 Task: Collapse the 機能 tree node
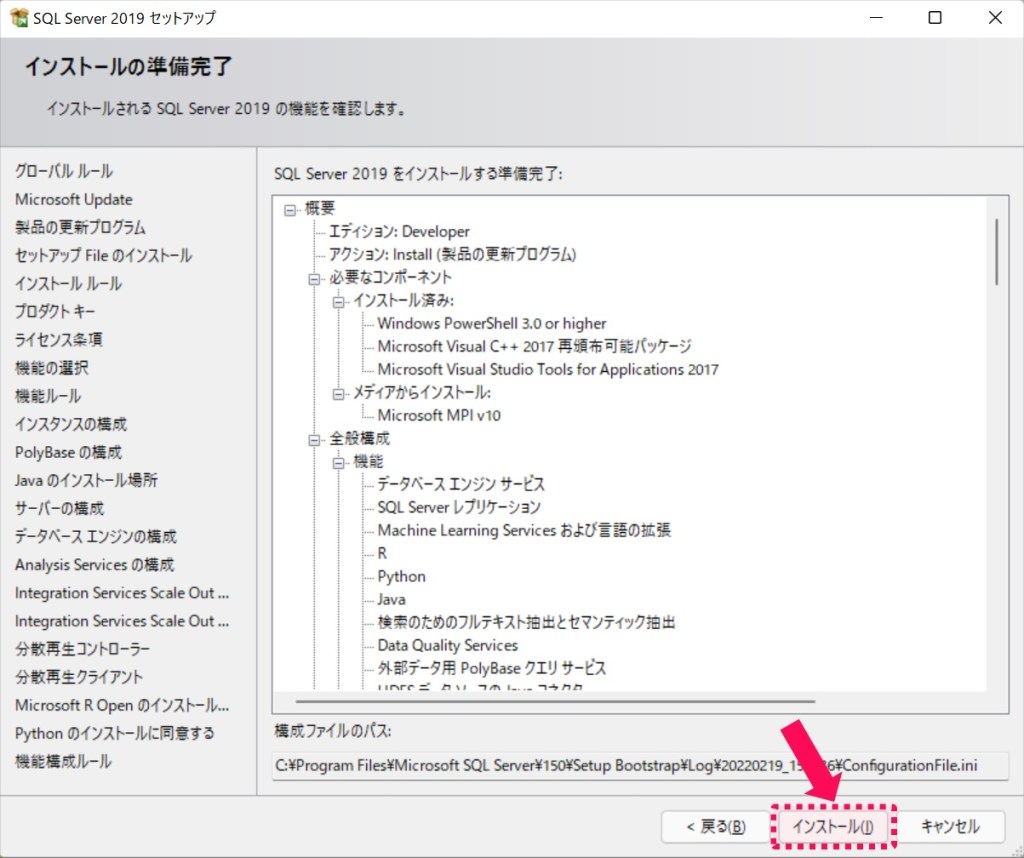(338, 463)
